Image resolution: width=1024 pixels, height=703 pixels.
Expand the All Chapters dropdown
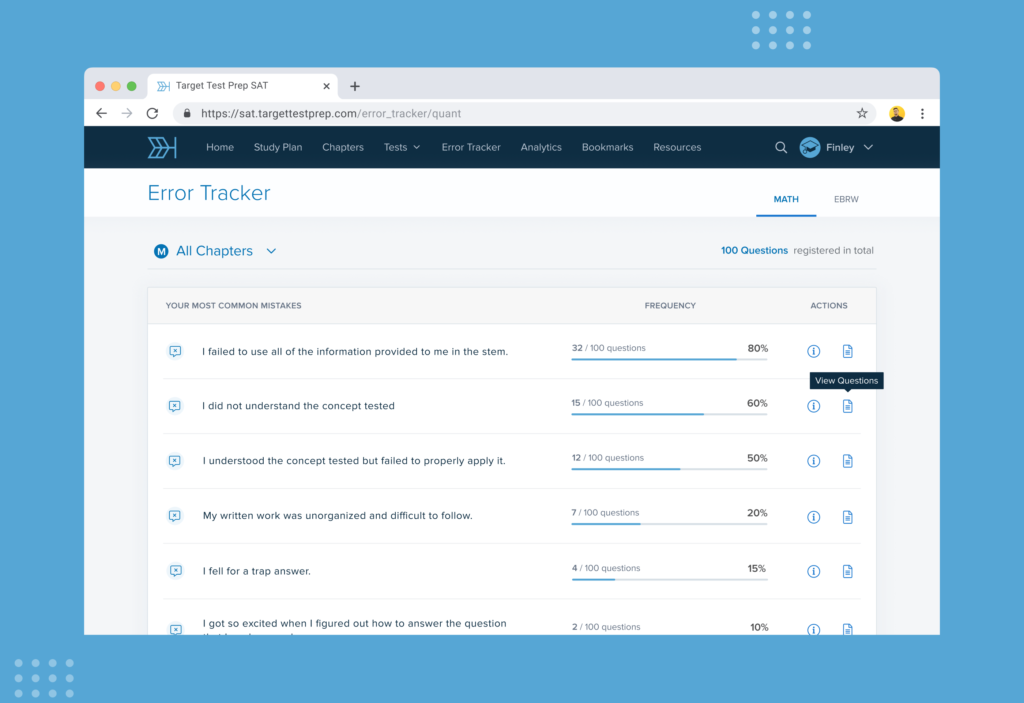click(x=270, y=251)
